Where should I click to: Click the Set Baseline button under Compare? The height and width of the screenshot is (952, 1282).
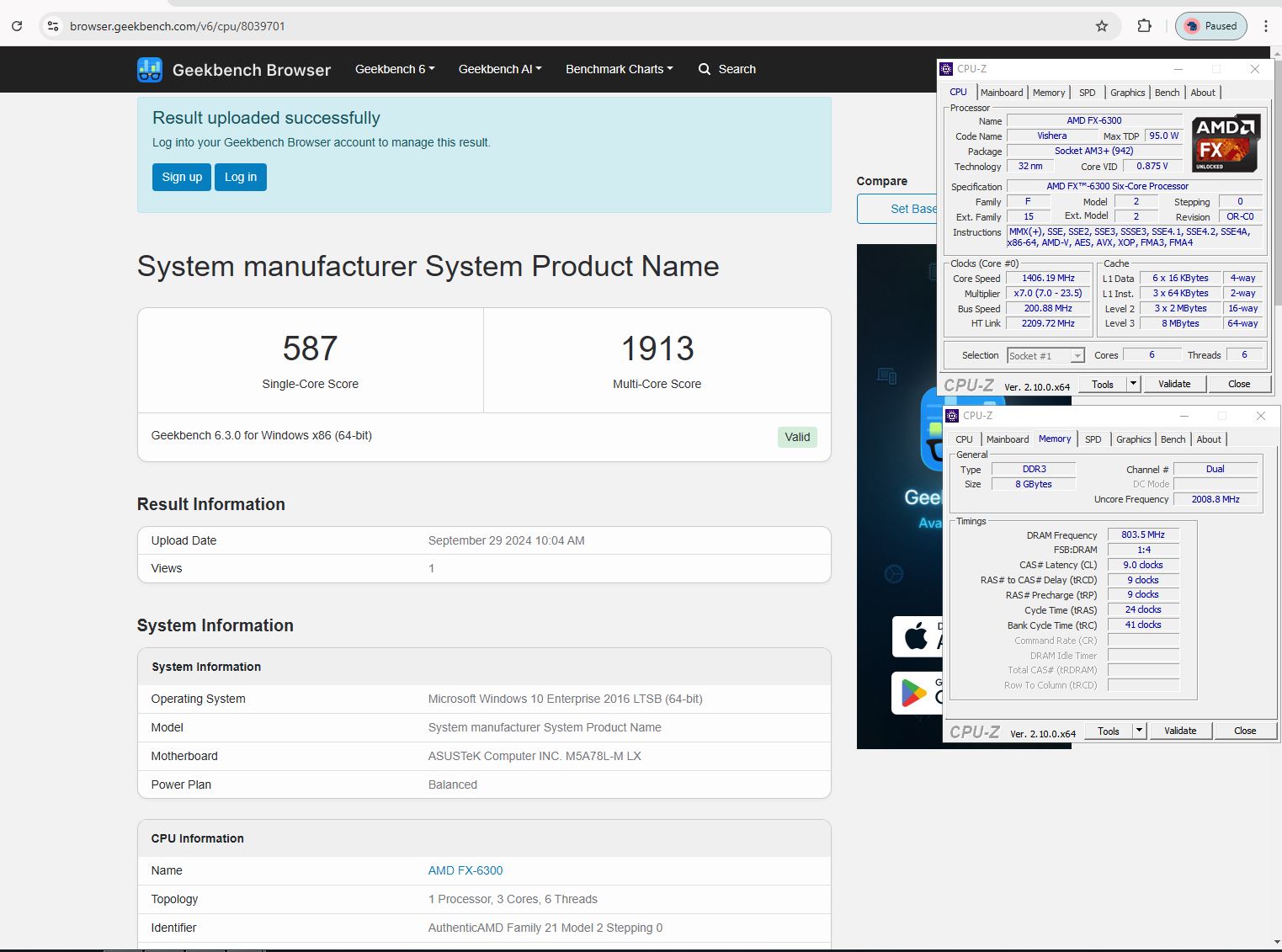pos(897,209)
